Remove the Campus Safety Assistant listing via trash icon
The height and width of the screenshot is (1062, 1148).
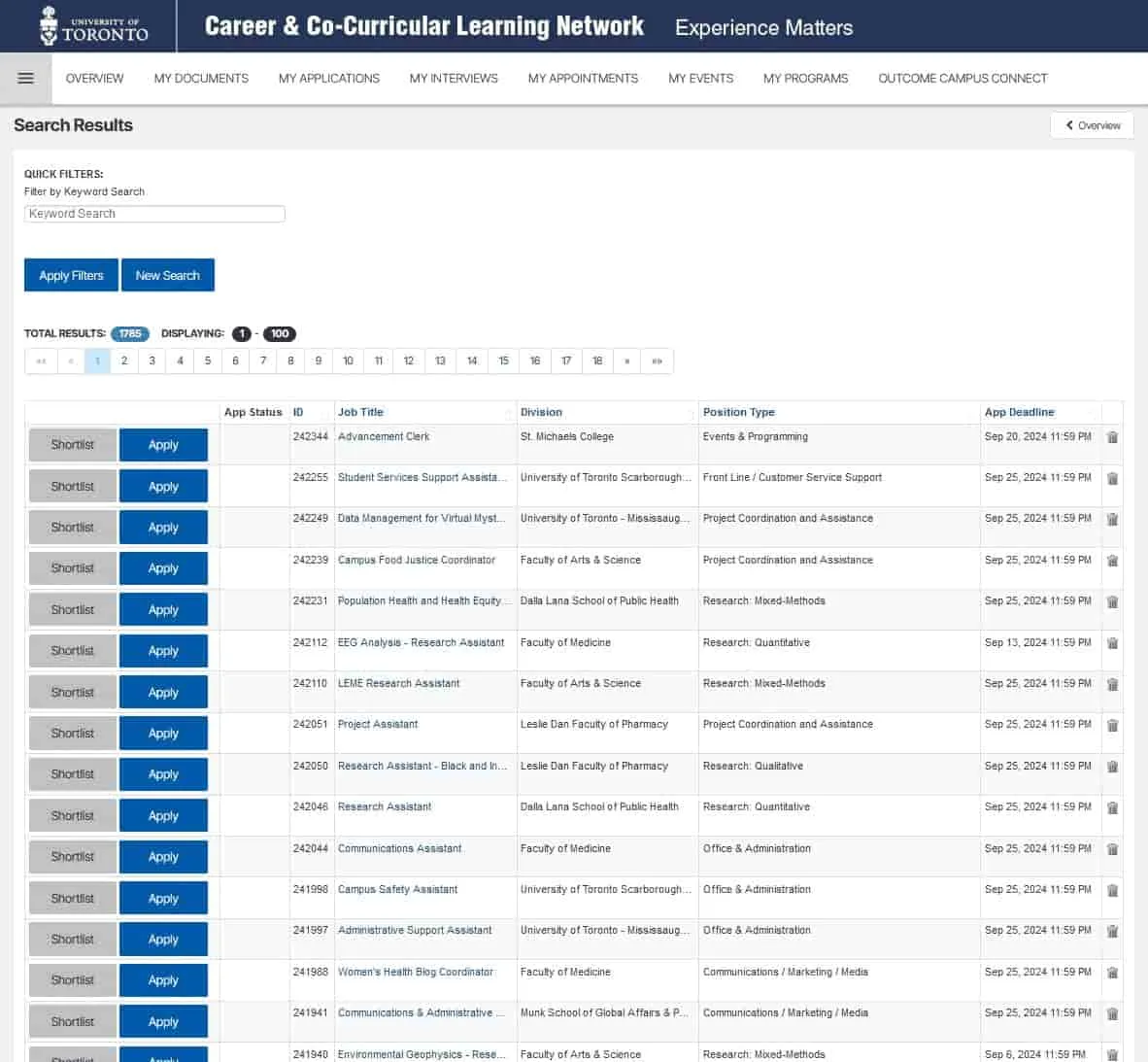[x=1112, y=890]
